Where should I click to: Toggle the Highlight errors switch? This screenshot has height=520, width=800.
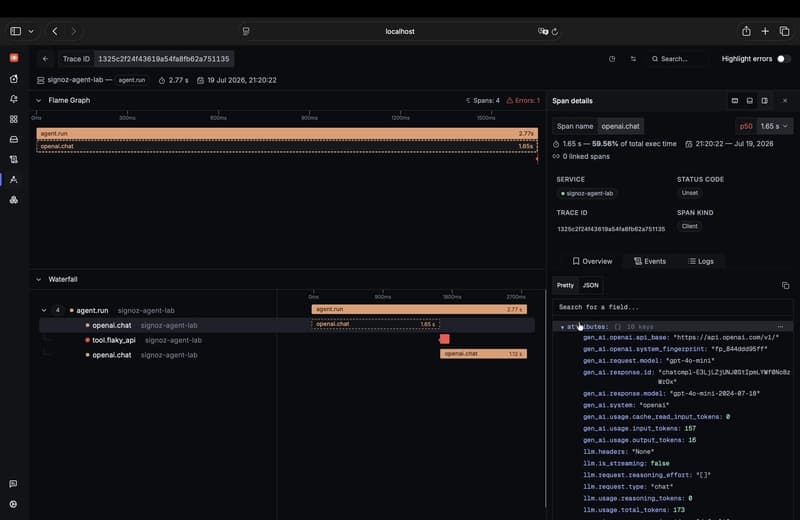783,59
